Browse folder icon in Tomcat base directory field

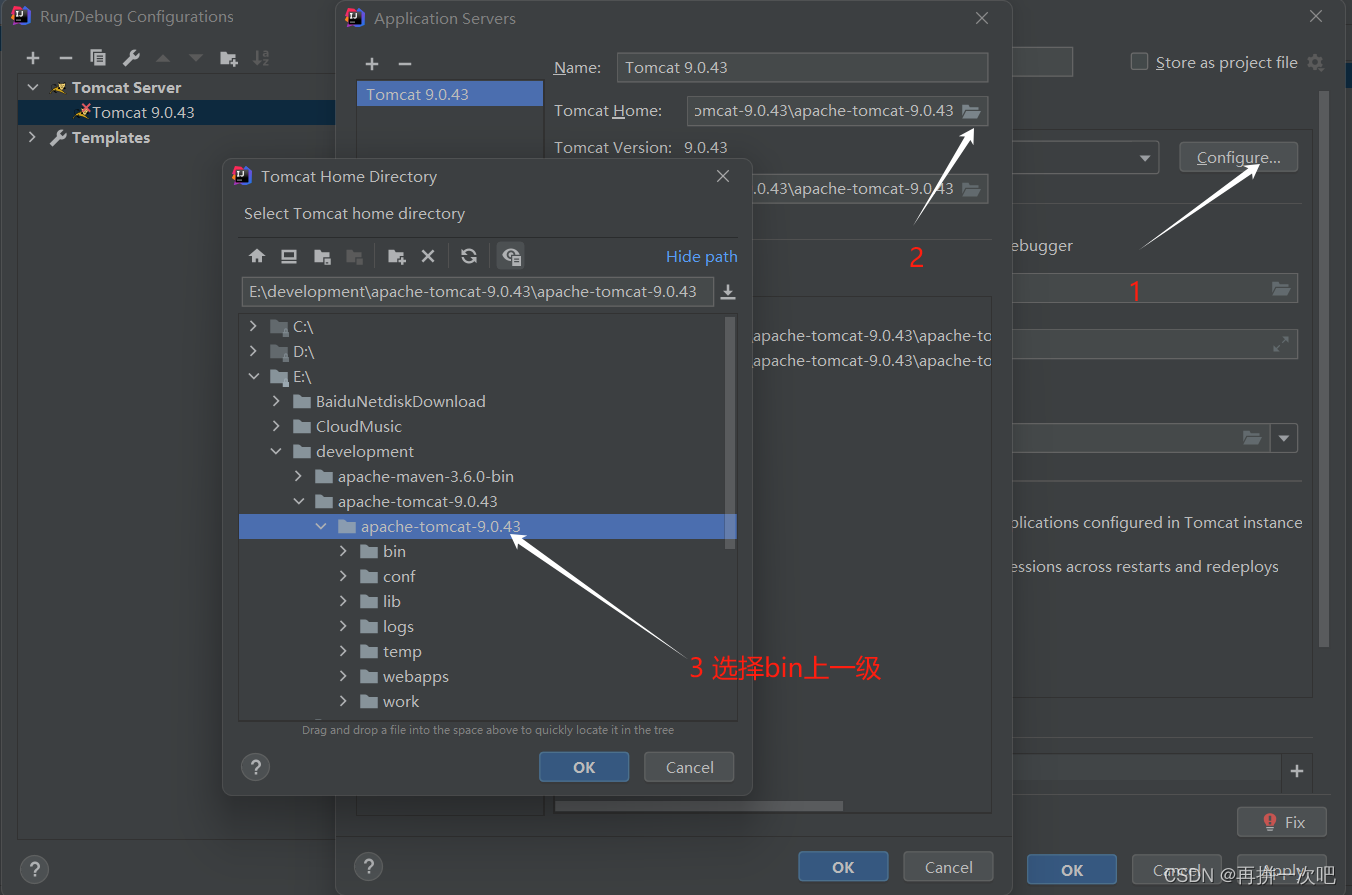tap(971, 189)
